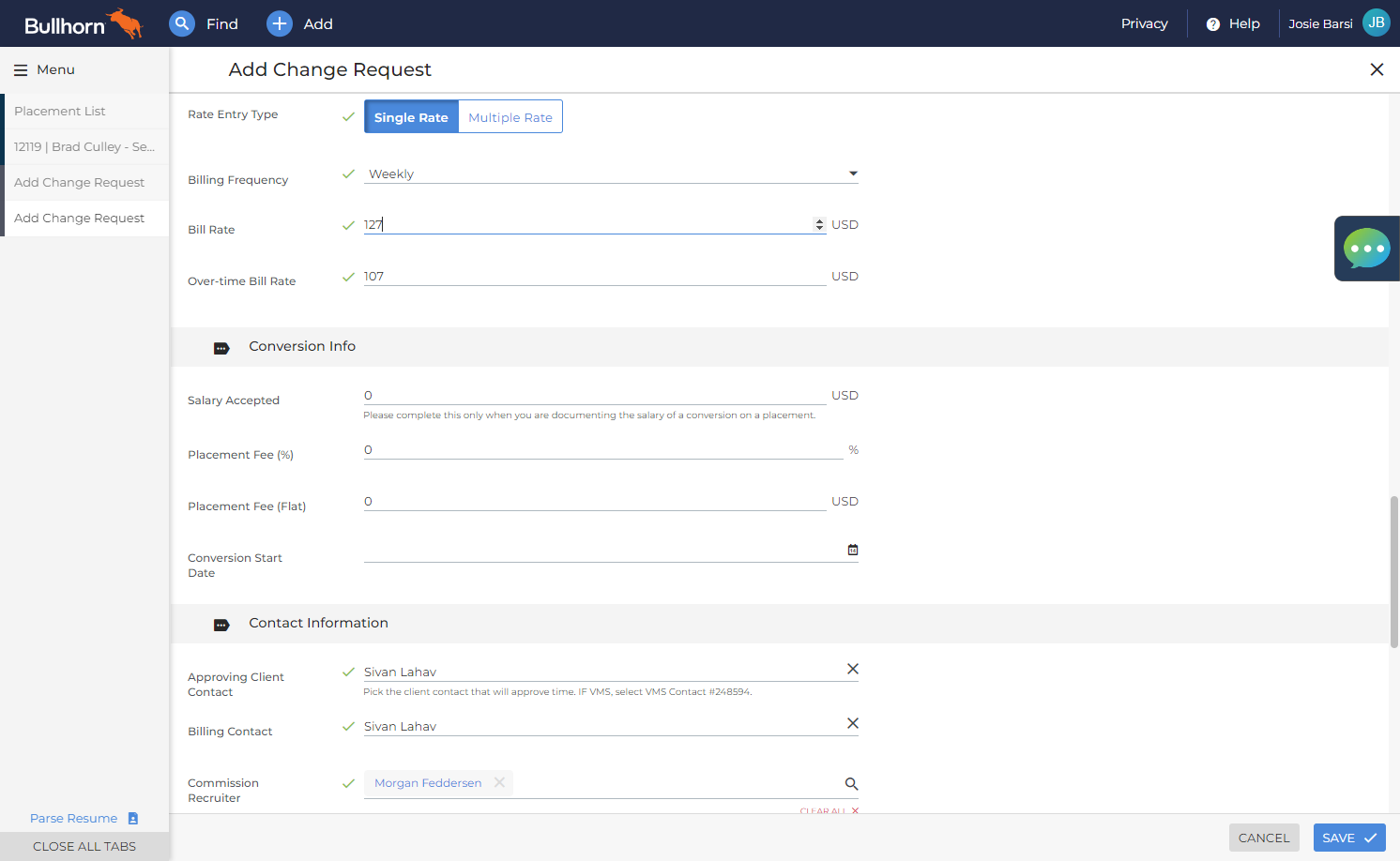
Task: Cancel the change request
Action: point(1264,838)
